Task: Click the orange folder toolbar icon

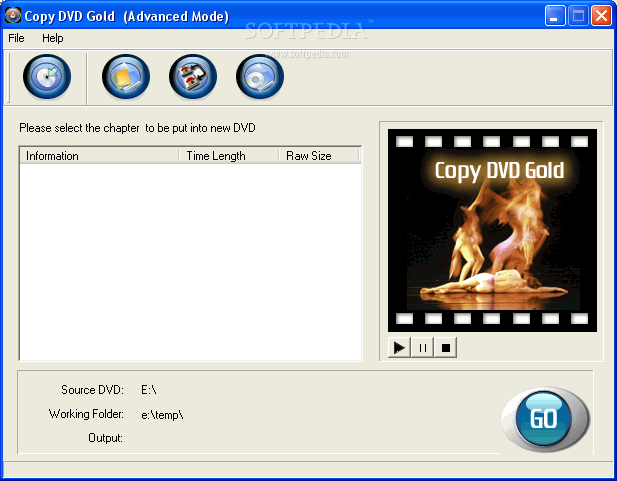Action: [x=126, y=76]
